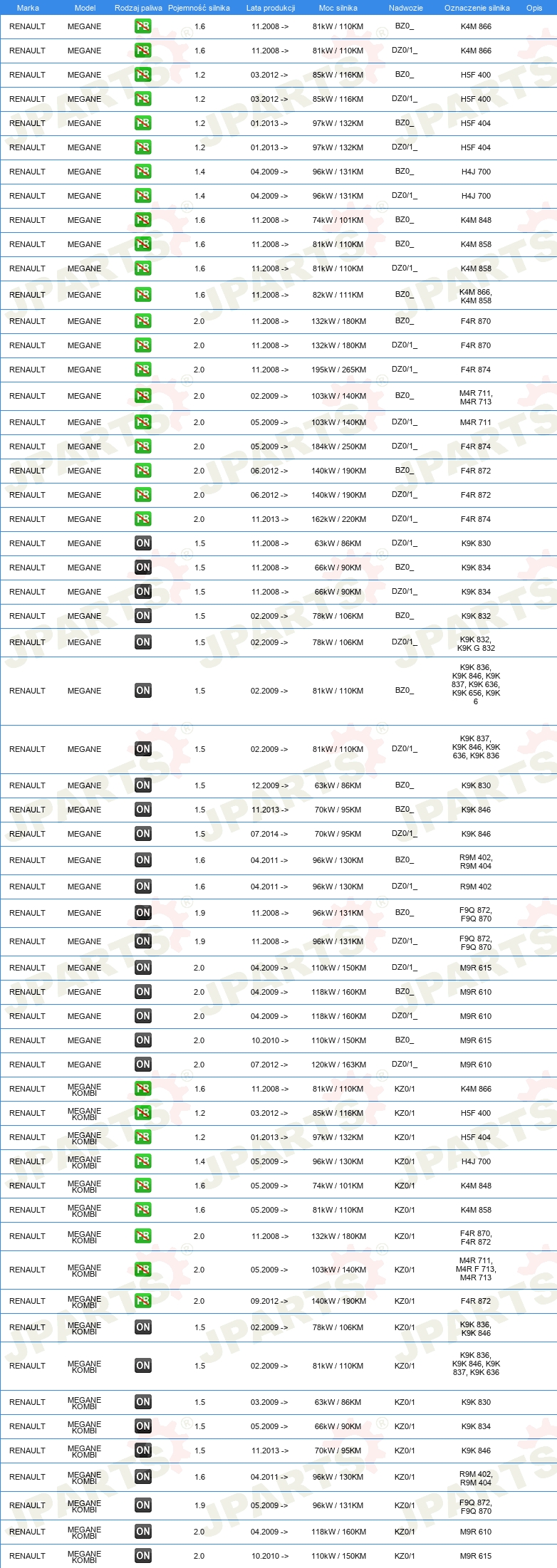Click petrol icon in MEGANE DZ0/1_ H5F 404 row
Image resolution: width=557 pixels, height=1568 pixels.
click(142, 147)
